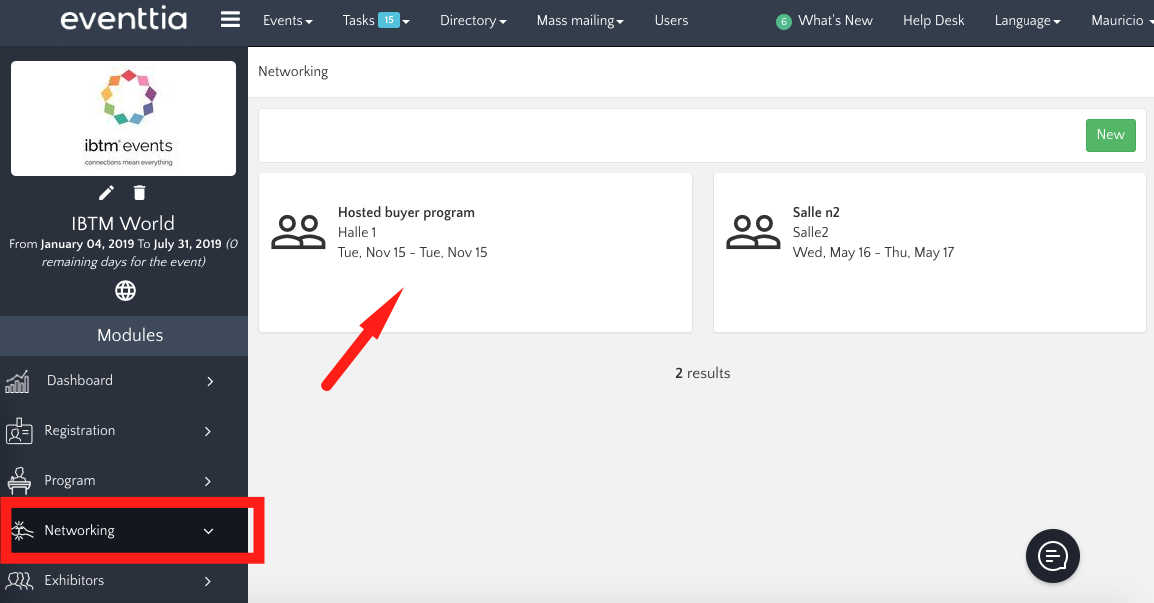Click the Registration badge icon
This screenshot has width=1154, height=603.
pyautogui.click(x=18, y=431)
